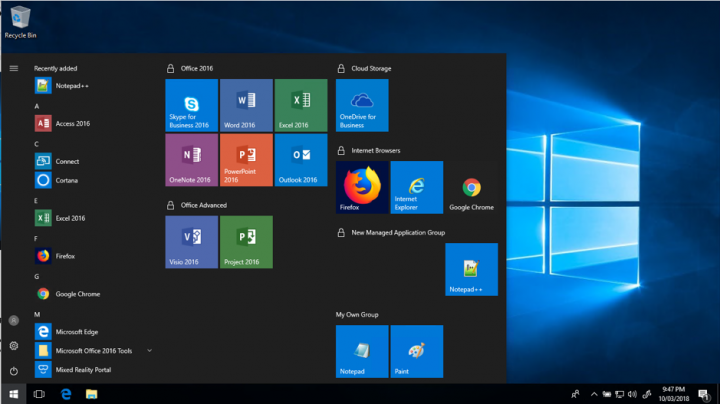Screen dimensions: 720x404
Task: Launch the Internet Explorer tile
Action: click(x=416, y=187)
